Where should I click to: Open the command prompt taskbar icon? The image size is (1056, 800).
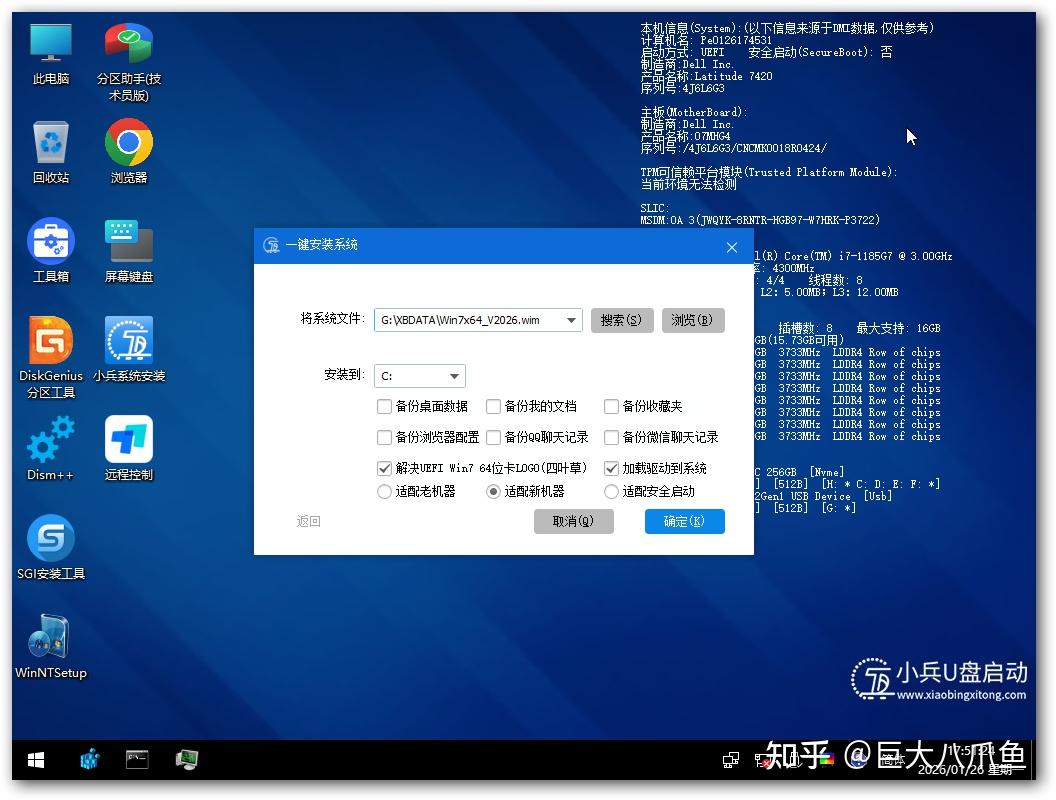137,760
